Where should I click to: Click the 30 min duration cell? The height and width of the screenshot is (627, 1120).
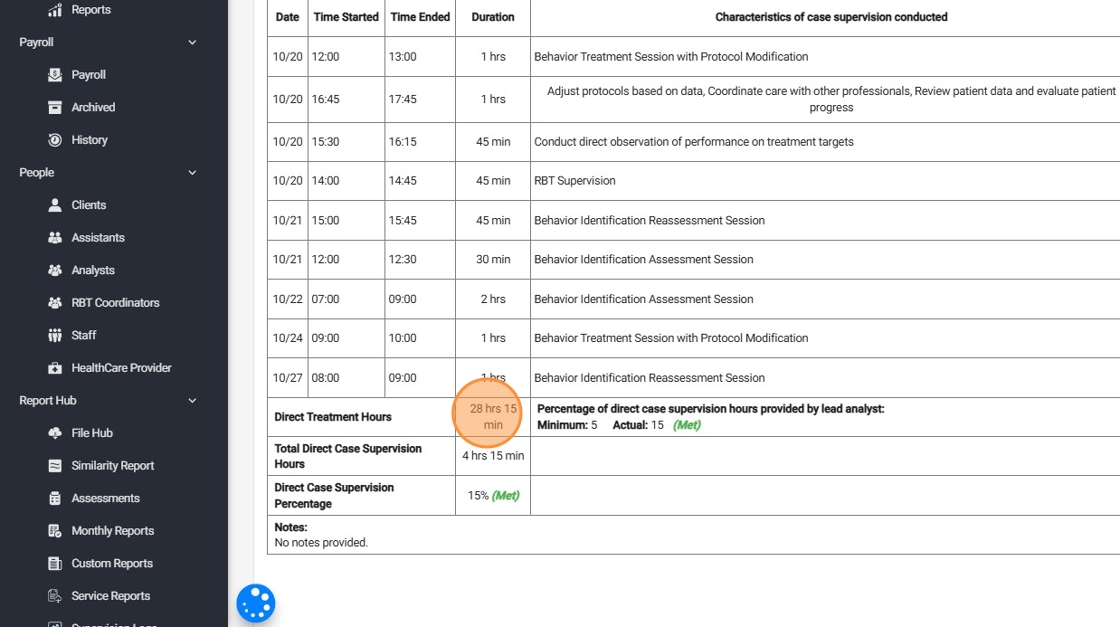click(493, 260)
